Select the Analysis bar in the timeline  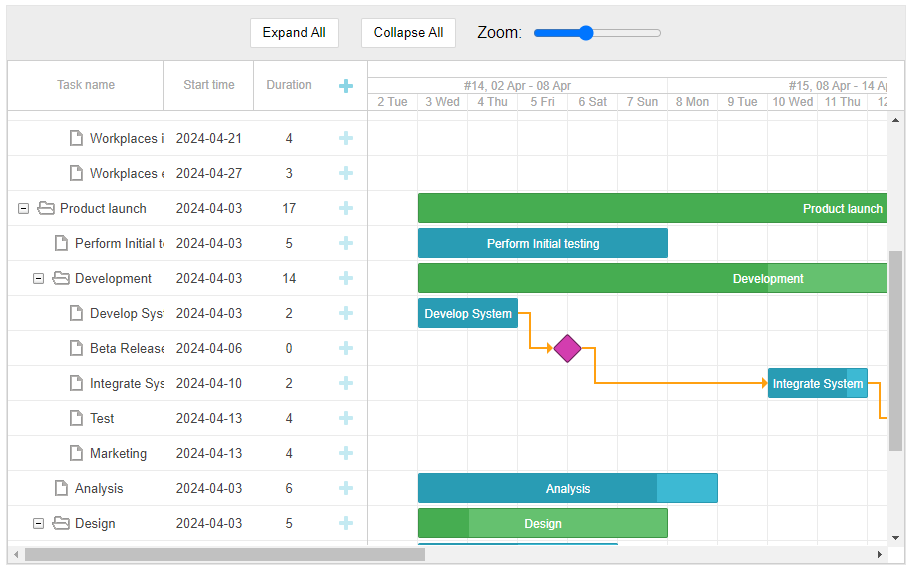568,488
